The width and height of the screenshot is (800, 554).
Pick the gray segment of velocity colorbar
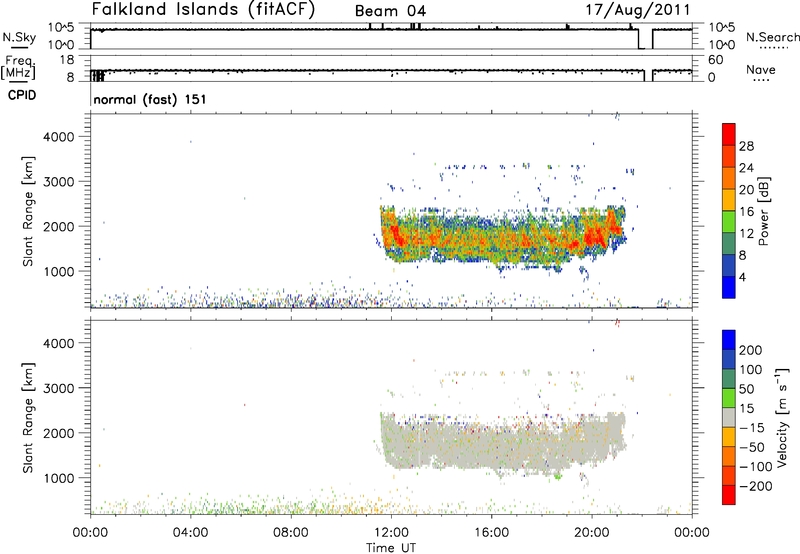[x=729, y=417]
